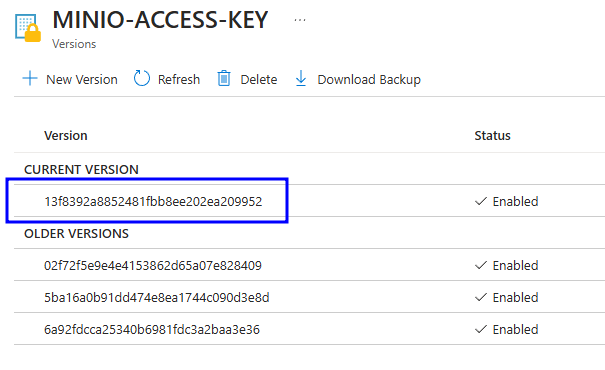Click the circular Refresh icon
Image resolution: width=605 pixels, height=370 pixels.
point(142,78)
